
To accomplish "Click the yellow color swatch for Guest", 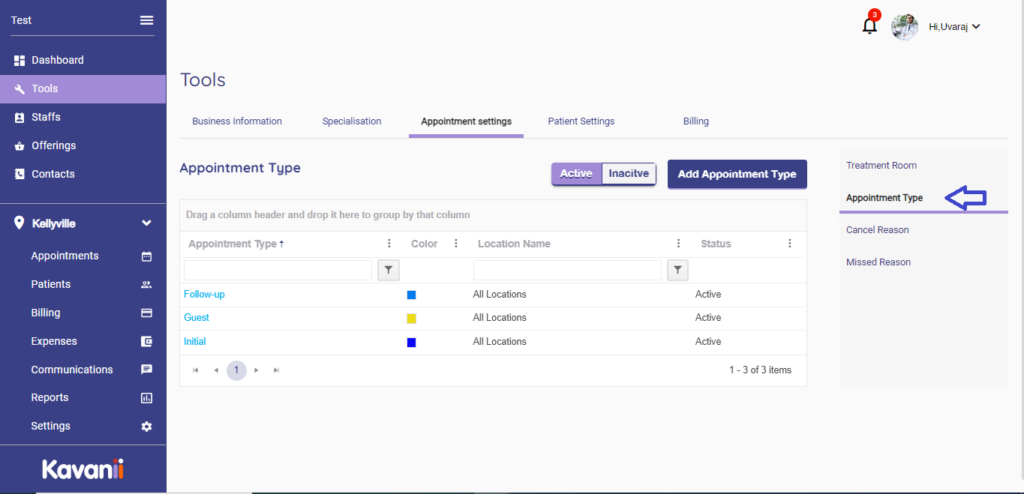I will click(411, 319).
